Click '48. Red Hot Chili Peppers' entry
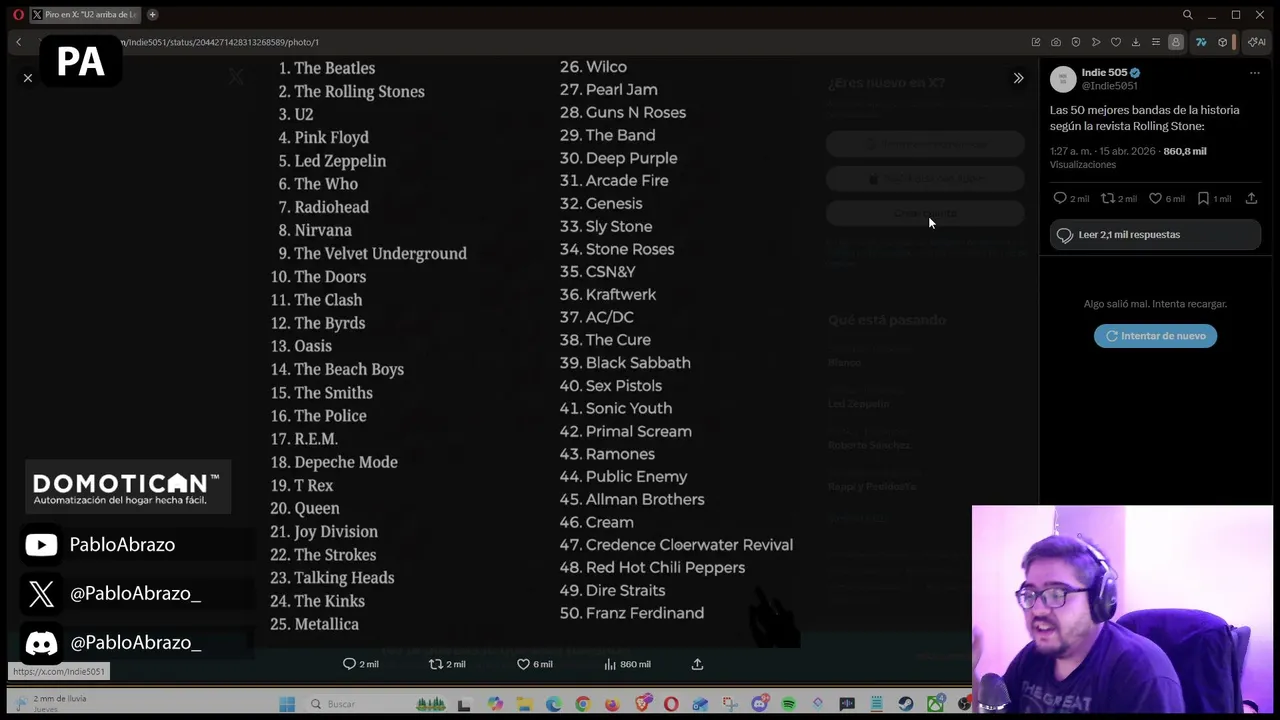 tap(652, 568)
